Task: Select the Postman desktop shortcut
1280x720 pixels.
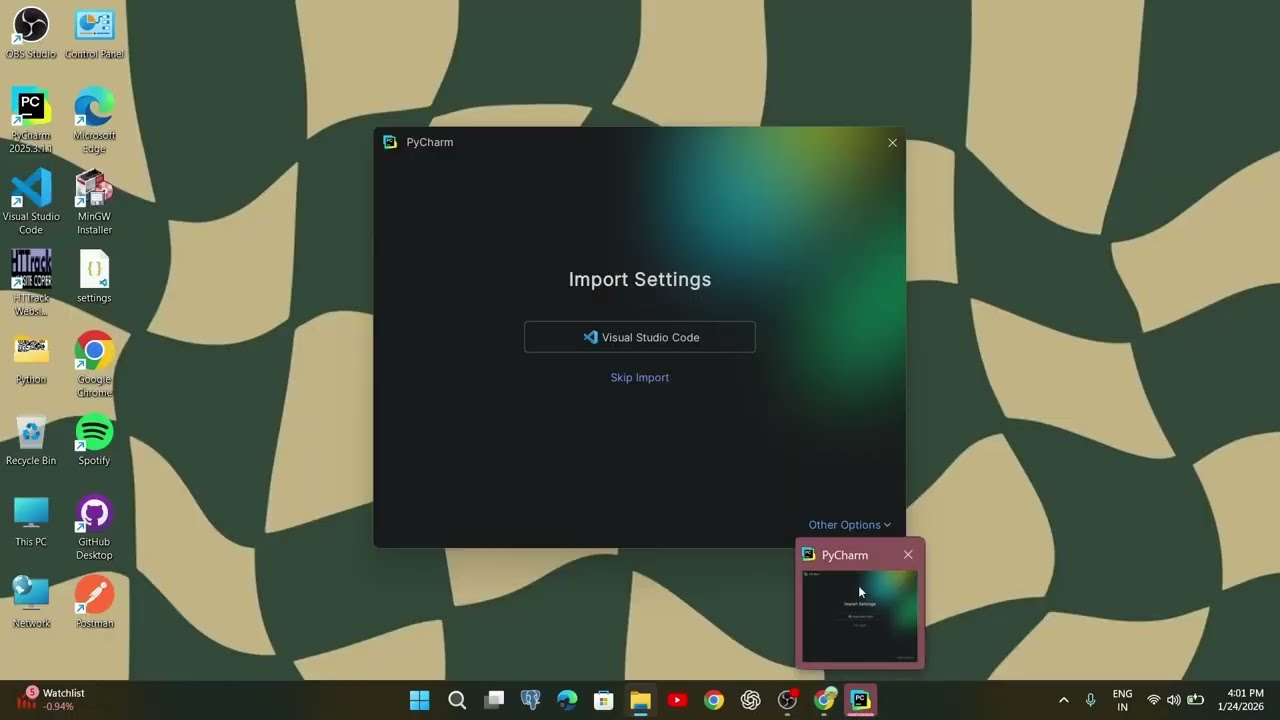Action: 94,601
